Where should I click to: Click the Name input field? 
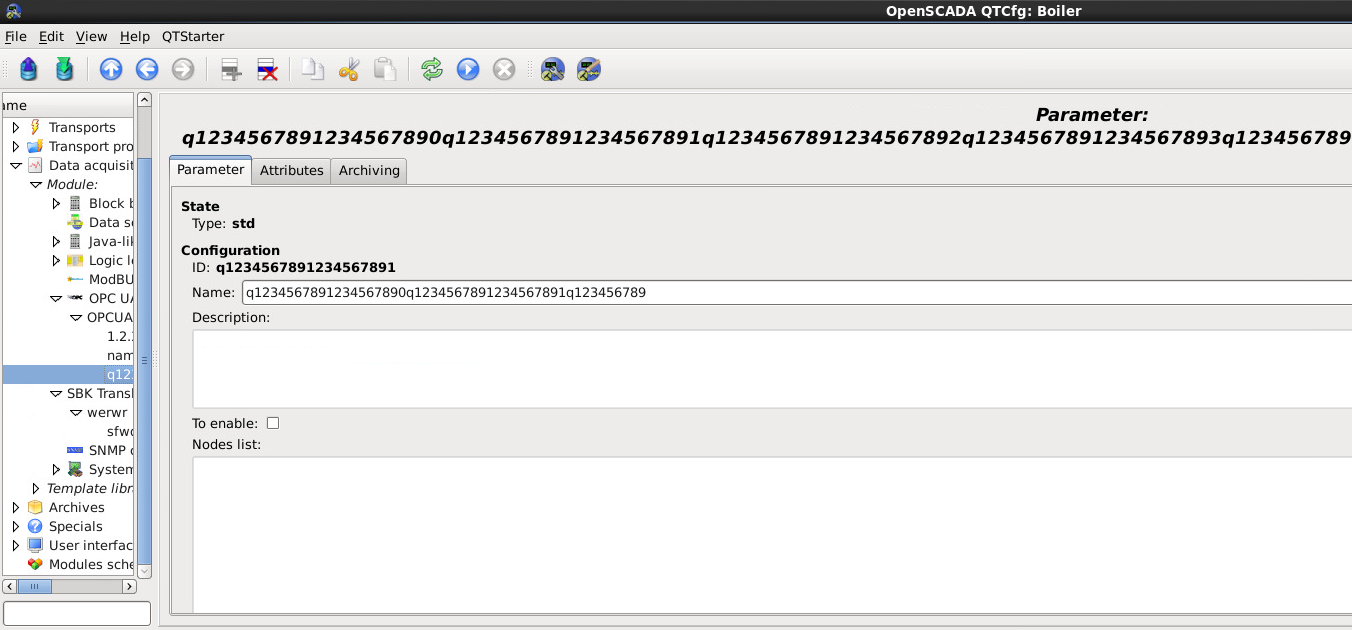796,293
